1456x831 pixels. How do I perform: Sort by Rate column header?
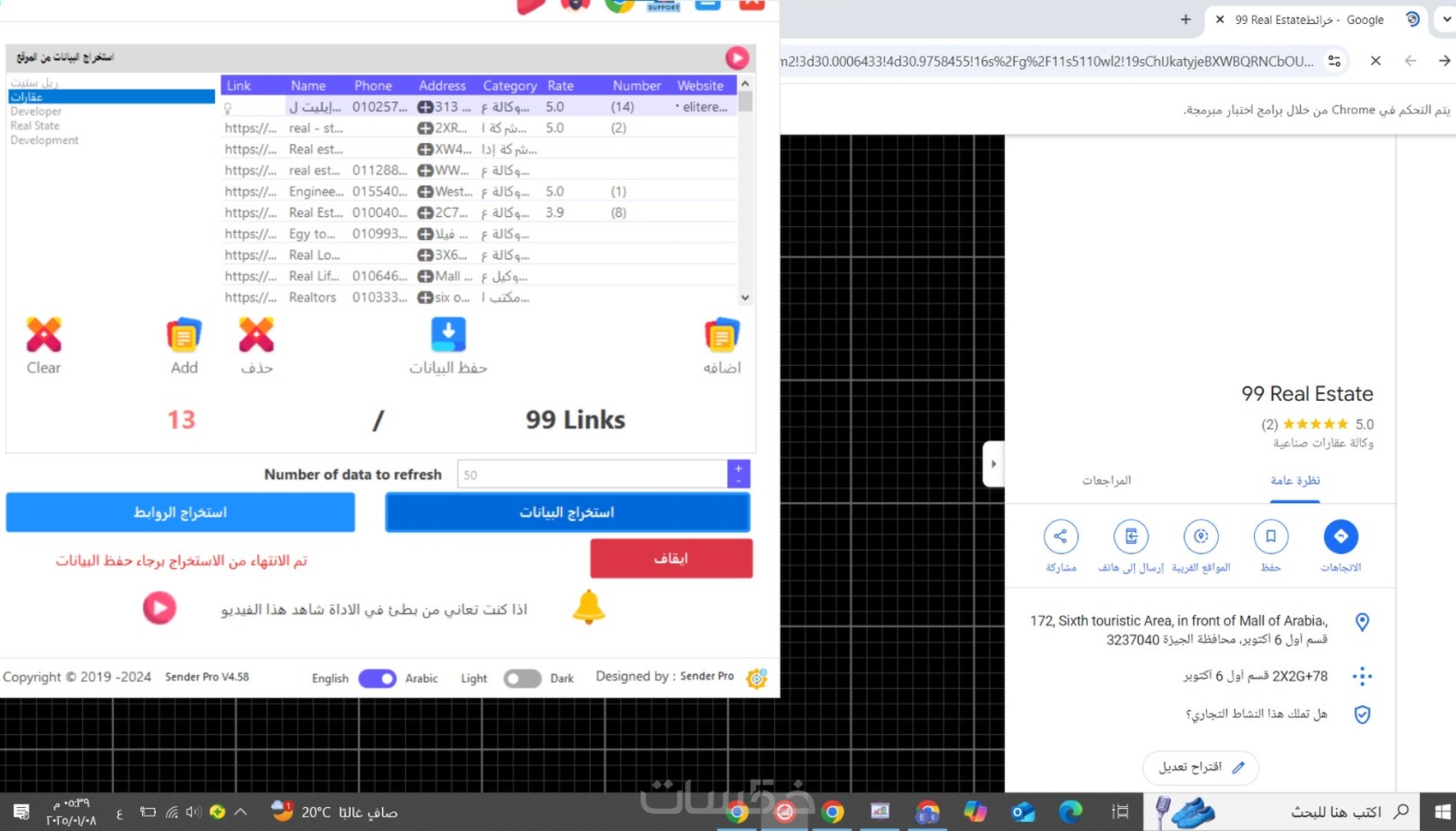tap(561, 86)
